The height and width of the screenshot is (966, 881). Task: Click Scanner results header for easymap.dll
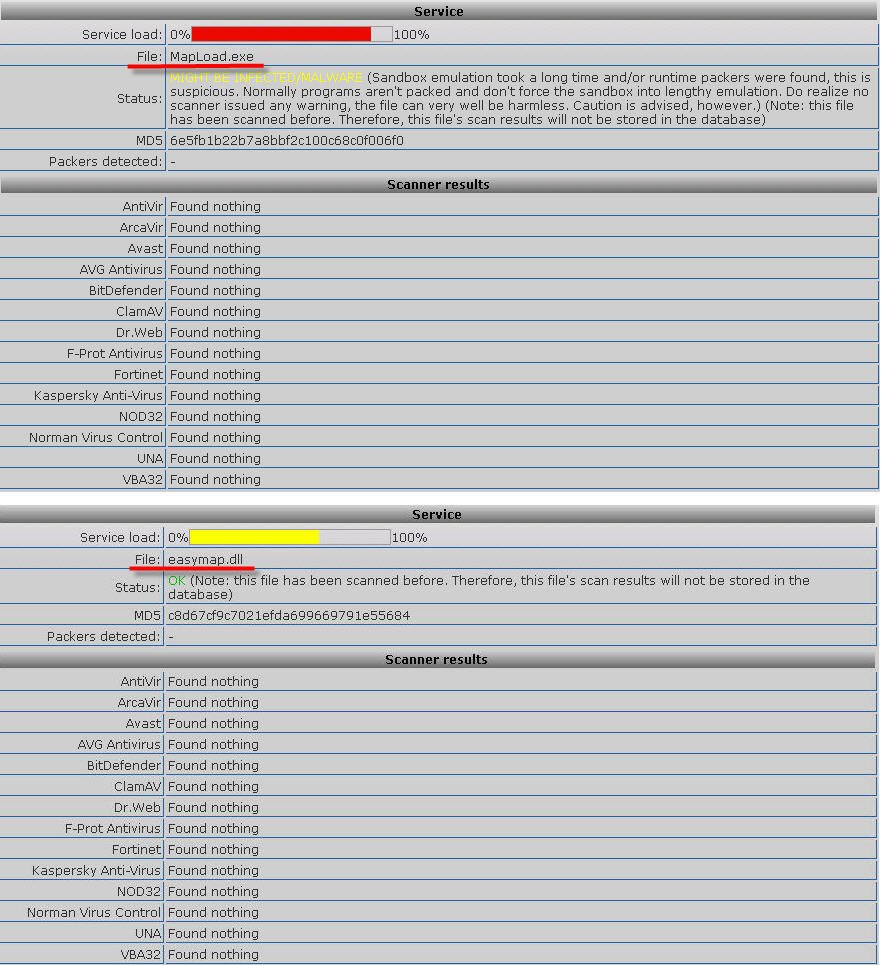point(437,659)
